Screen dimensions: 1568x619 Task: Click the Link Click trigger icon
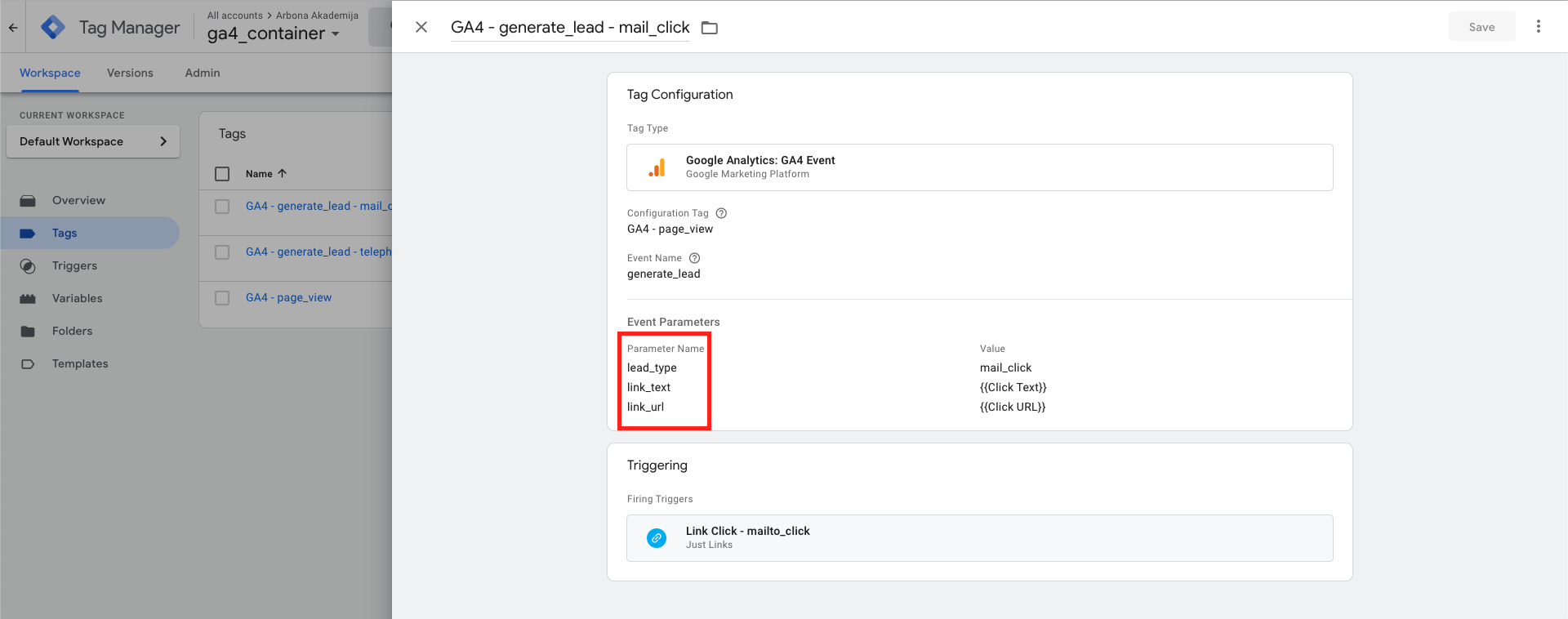(657, 538)
